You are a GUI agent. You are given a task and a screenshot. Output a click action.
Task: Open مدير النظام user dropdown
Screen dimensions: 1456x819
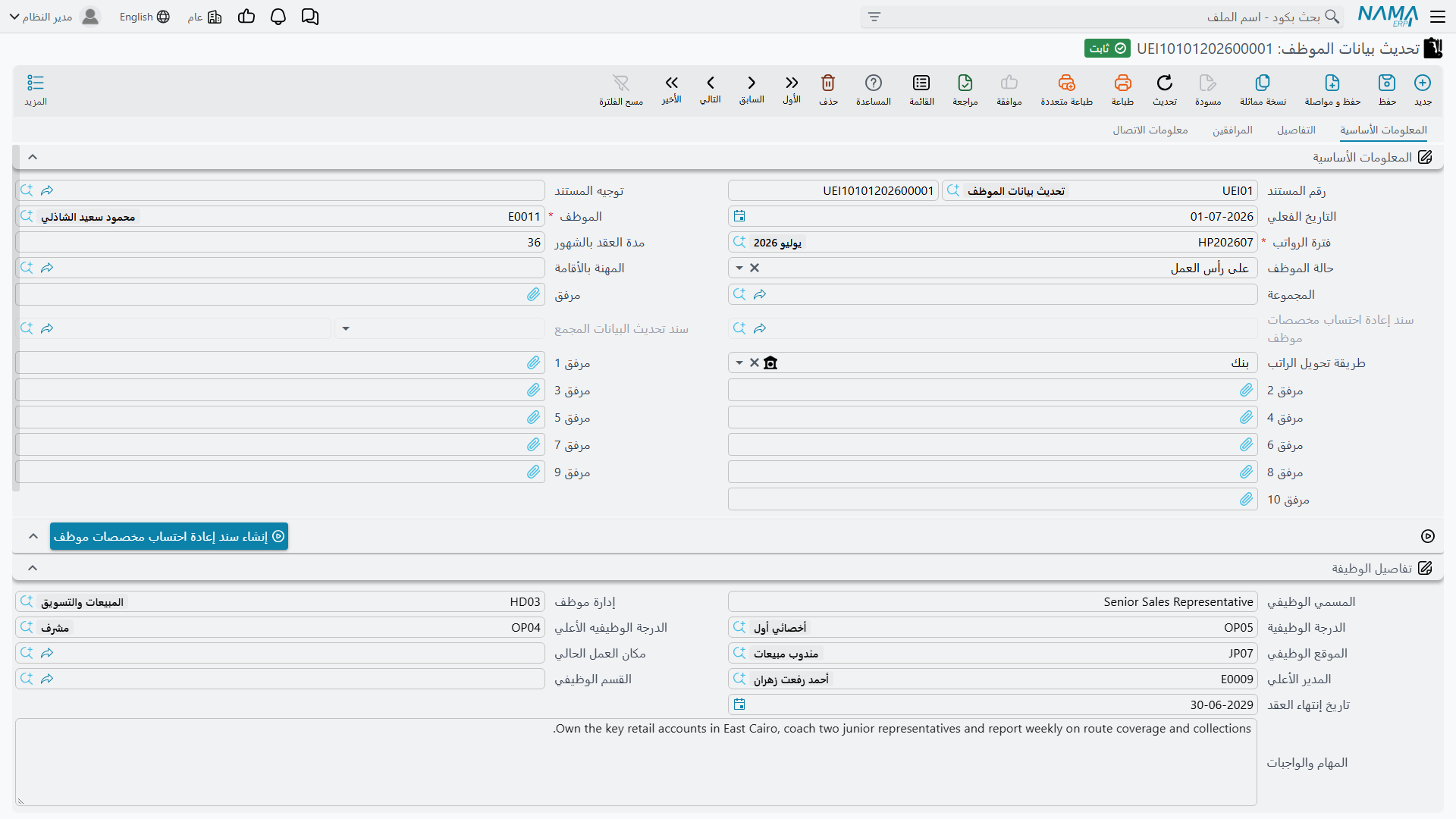click(54, 17)
